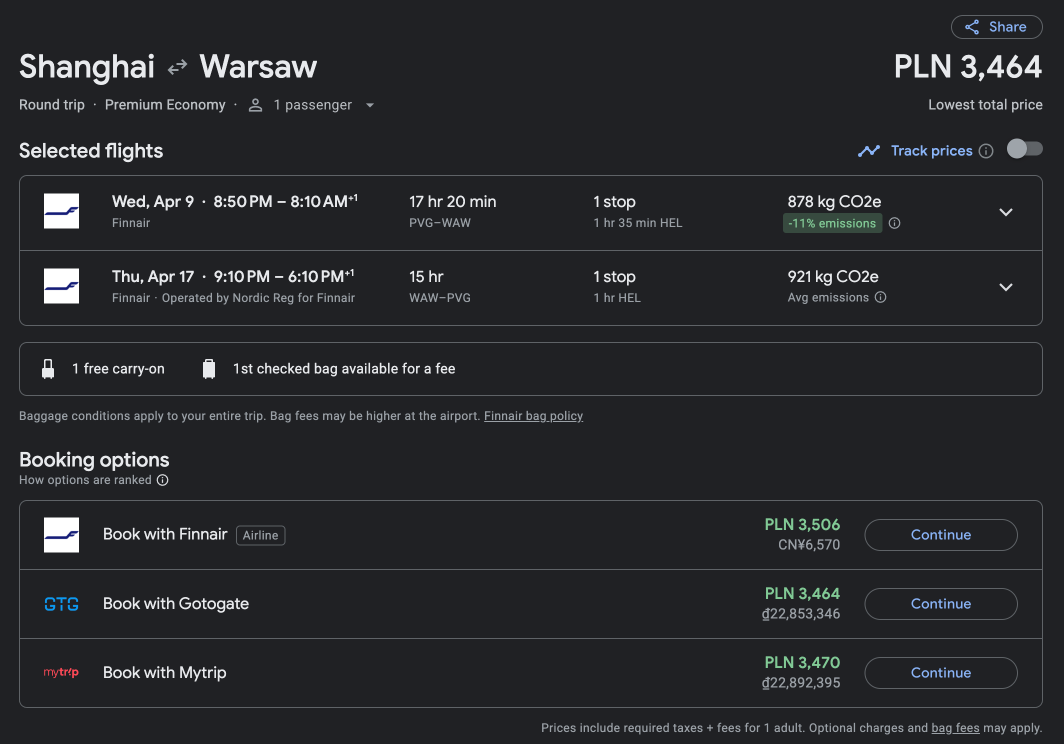Click the mytrip logo icon
Screen dimensions: 1064x744
pyautogui.click(x=61, y=672)
